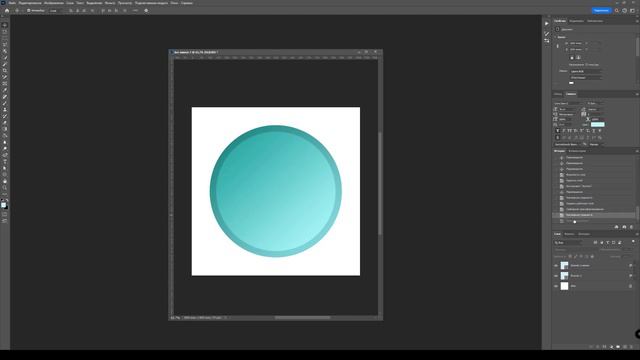Toggle layer filtering switch on or off
This screenshot has height=360, width=640.
(633, 242)
